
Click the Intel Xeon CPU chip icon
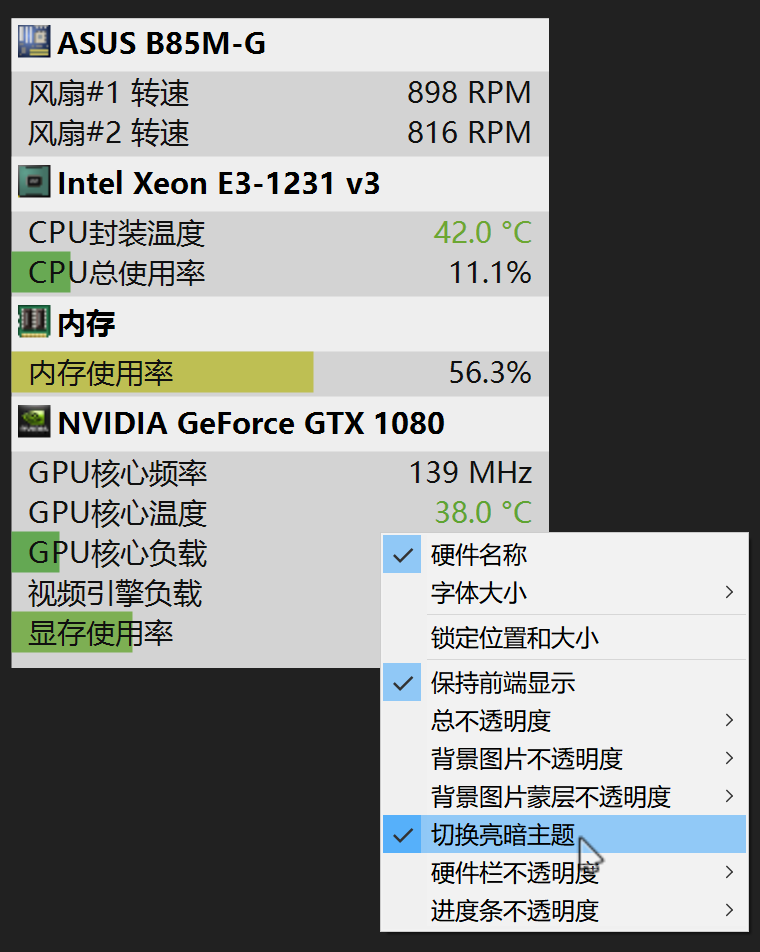34,183
